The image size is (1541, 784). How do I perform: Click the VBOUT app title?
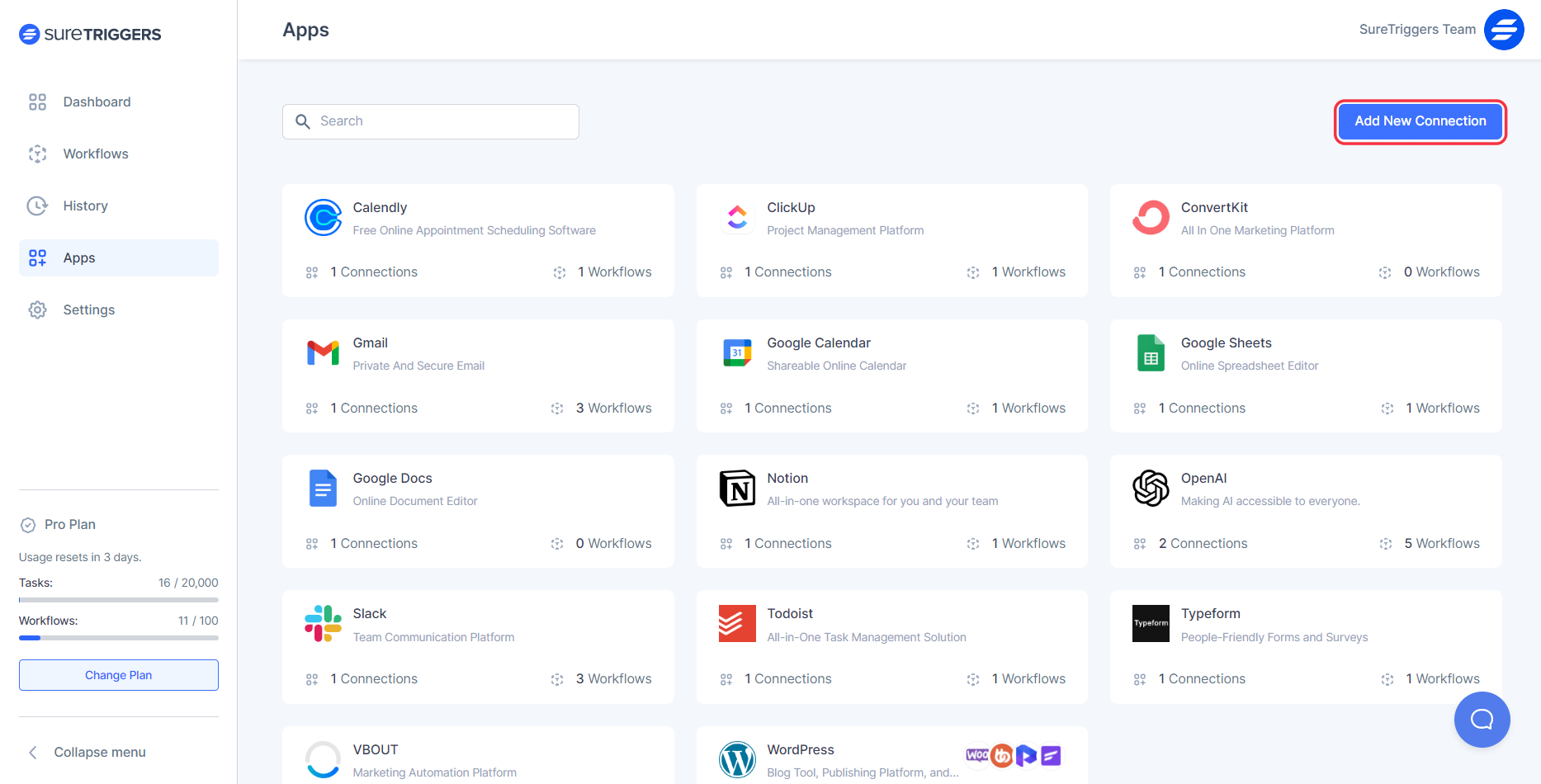pyautogui.click(x=376, y=750)
